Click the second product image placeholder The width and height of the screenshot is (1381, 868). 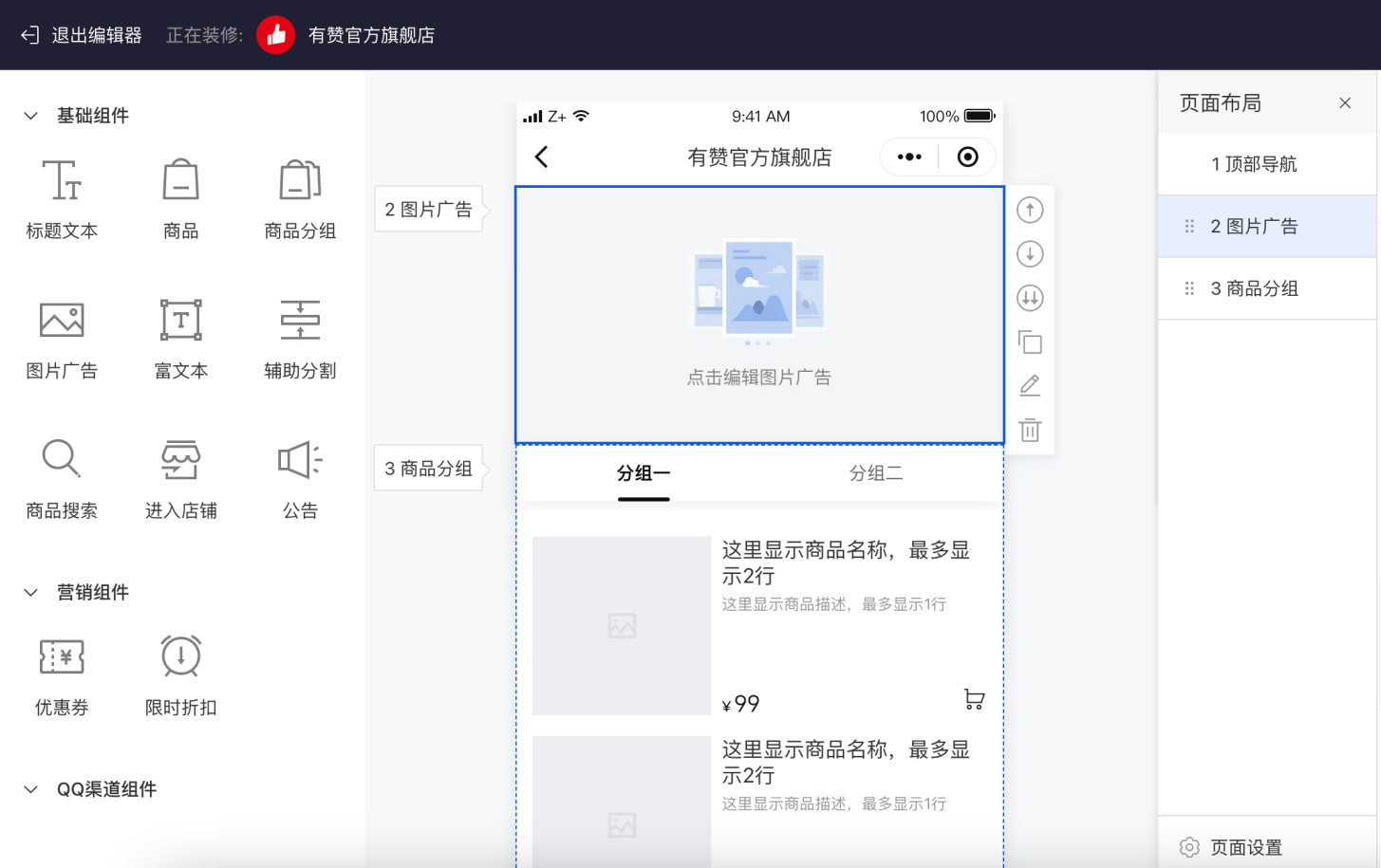[x=622, y=802]
